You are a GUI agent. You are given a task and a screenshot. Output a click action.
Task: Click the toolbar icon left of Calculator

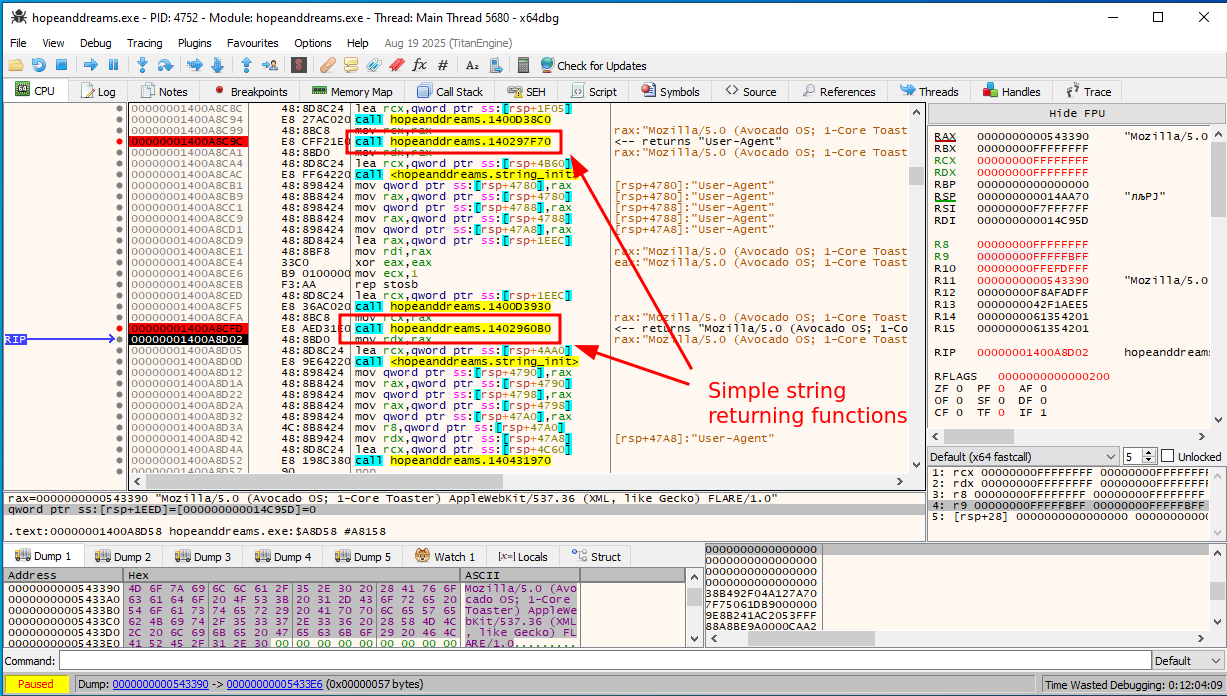click(495, 65)
